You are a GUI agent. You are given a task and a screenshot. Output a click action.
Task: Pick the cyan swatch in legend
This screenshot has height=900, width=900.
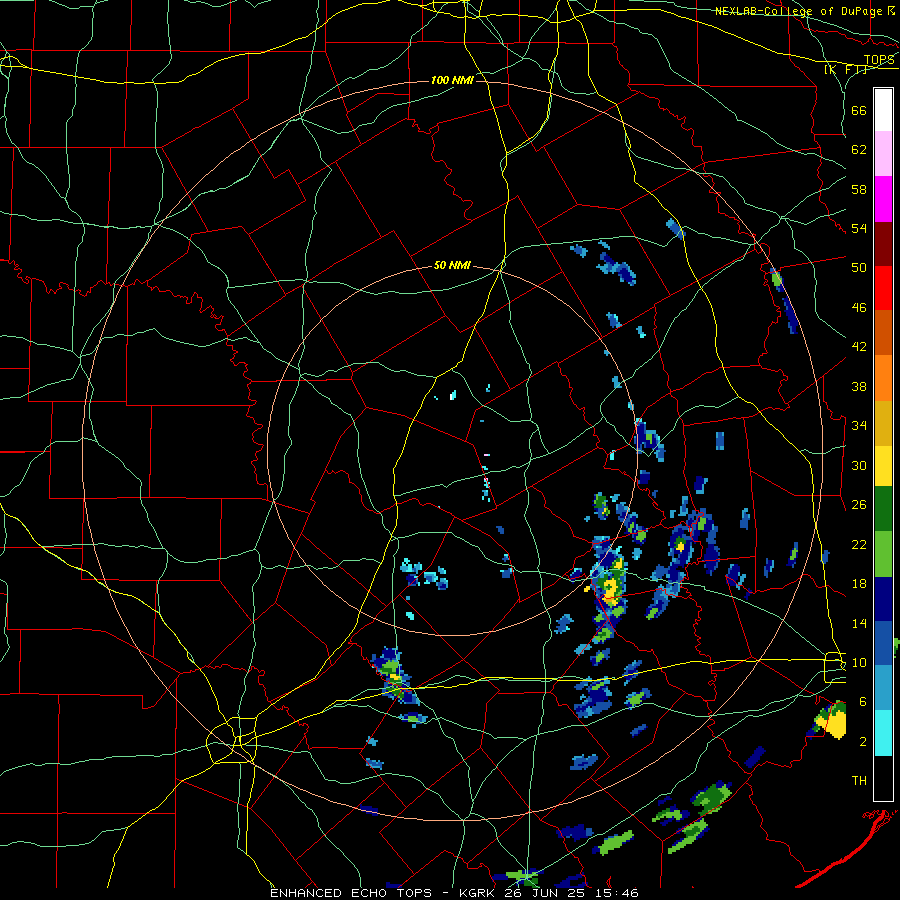pos(883,733)
